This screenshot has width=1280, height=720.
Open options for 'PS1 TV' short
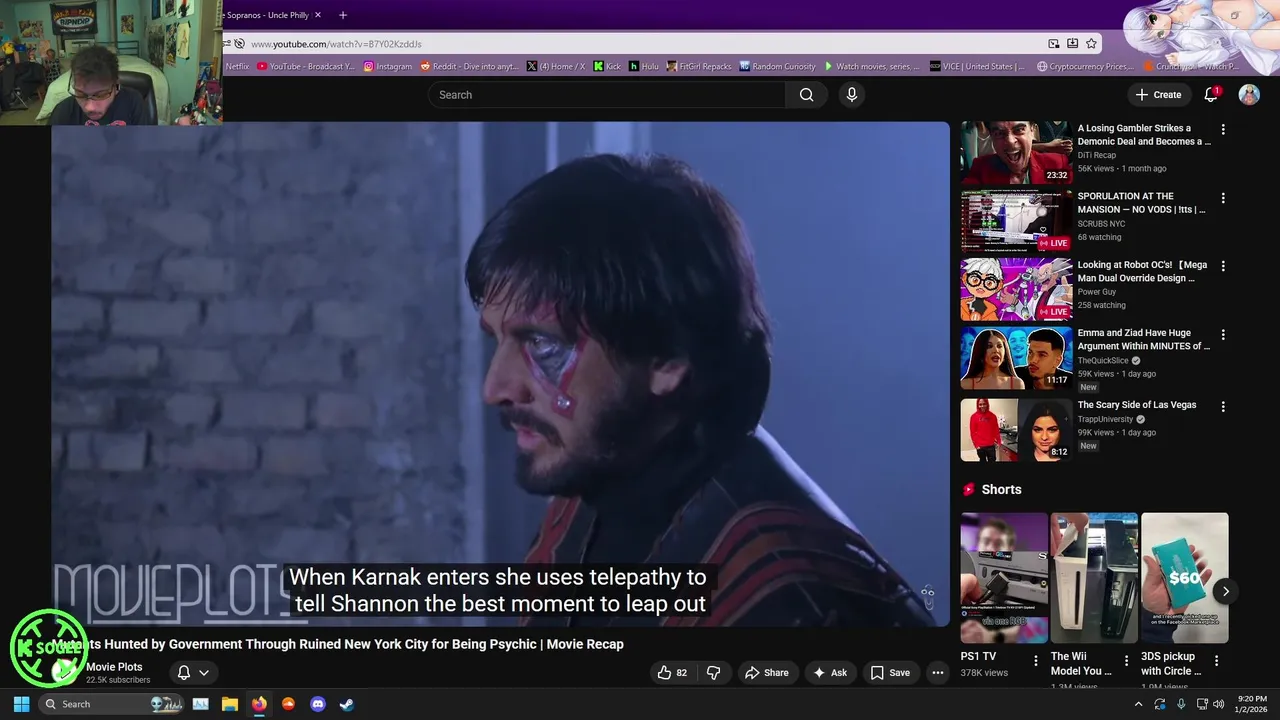pos(1036,661)
